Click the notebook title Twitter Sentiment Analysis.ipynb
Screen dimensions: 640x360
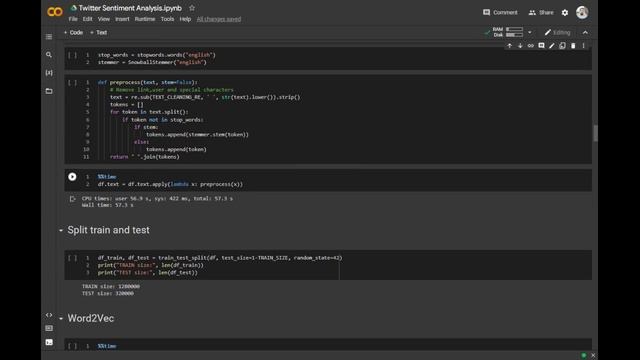(x=130, y=8)
